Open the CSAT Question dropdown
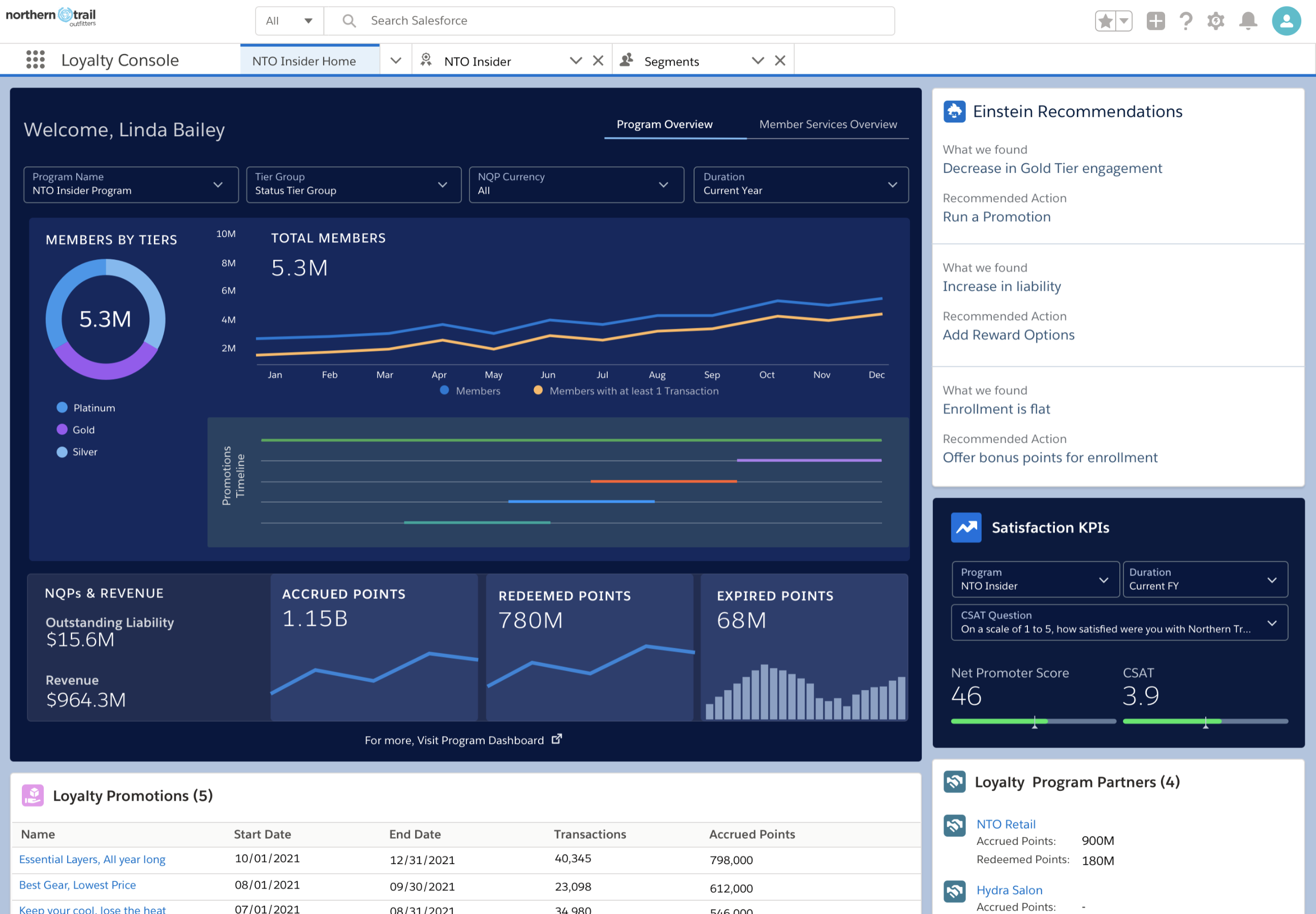Screen dimensions: 1316x914 pyautogui.click(x=1120, y=622)
